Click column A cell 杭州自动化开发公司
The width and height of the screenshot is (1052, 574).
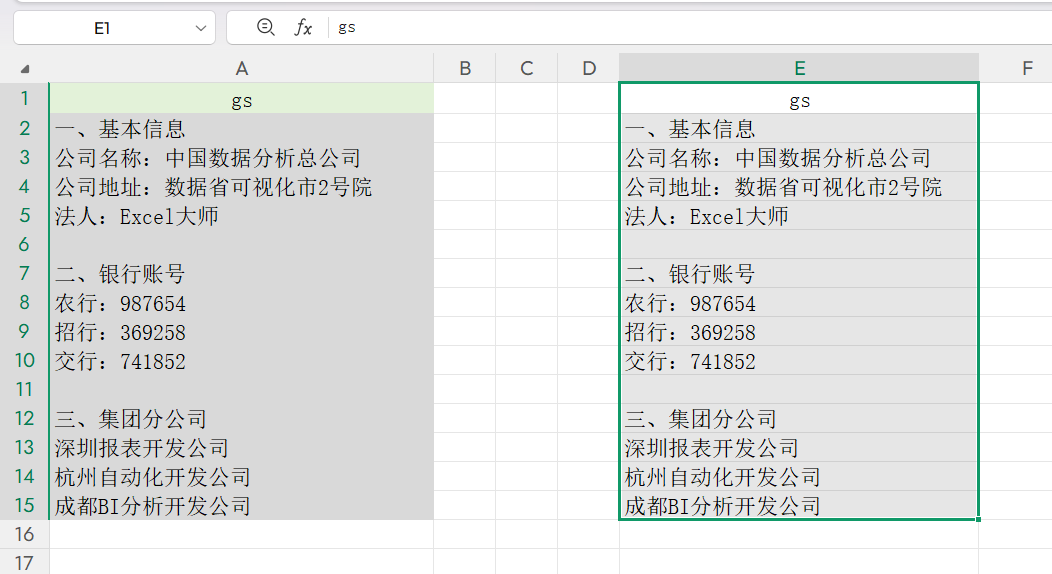(242, 476)
